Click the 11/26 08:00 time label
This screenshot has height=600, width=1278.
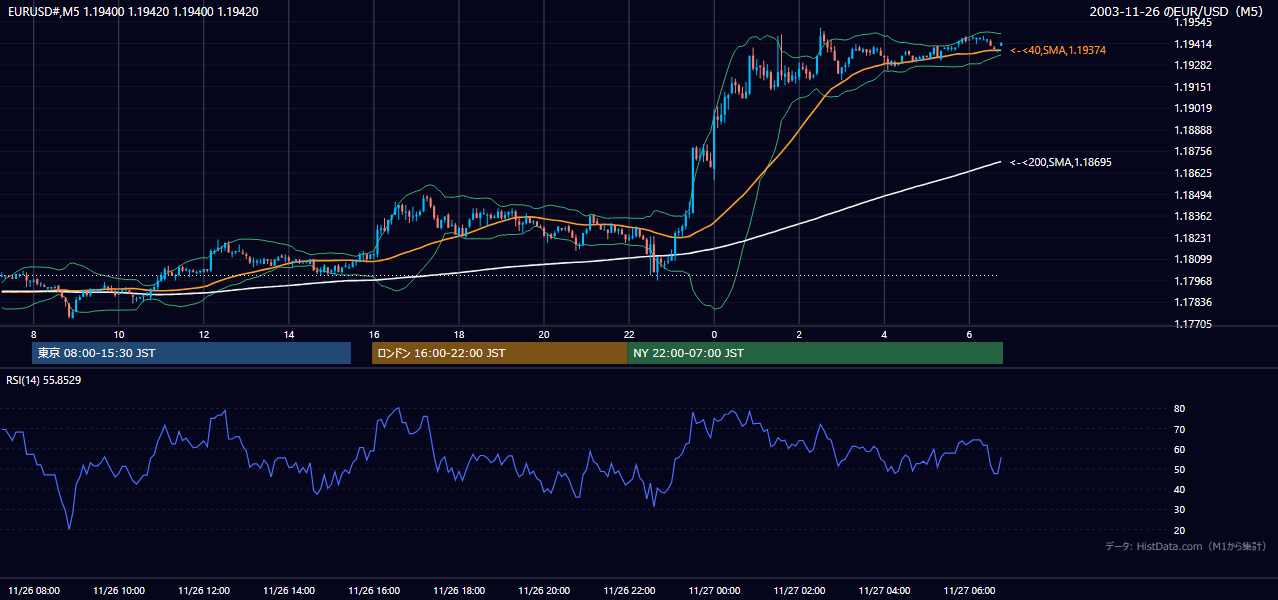[34, 591]
